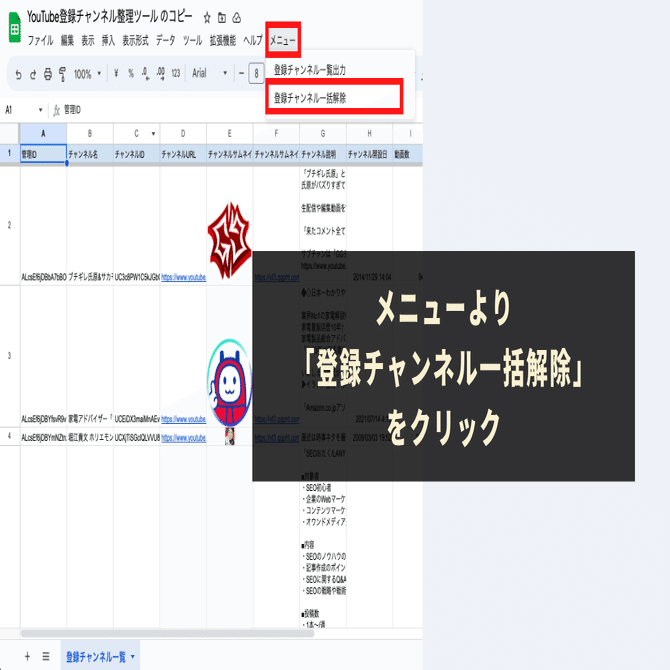Select row 4 header
The image size is (670, 670).
[x=9, y=436]
